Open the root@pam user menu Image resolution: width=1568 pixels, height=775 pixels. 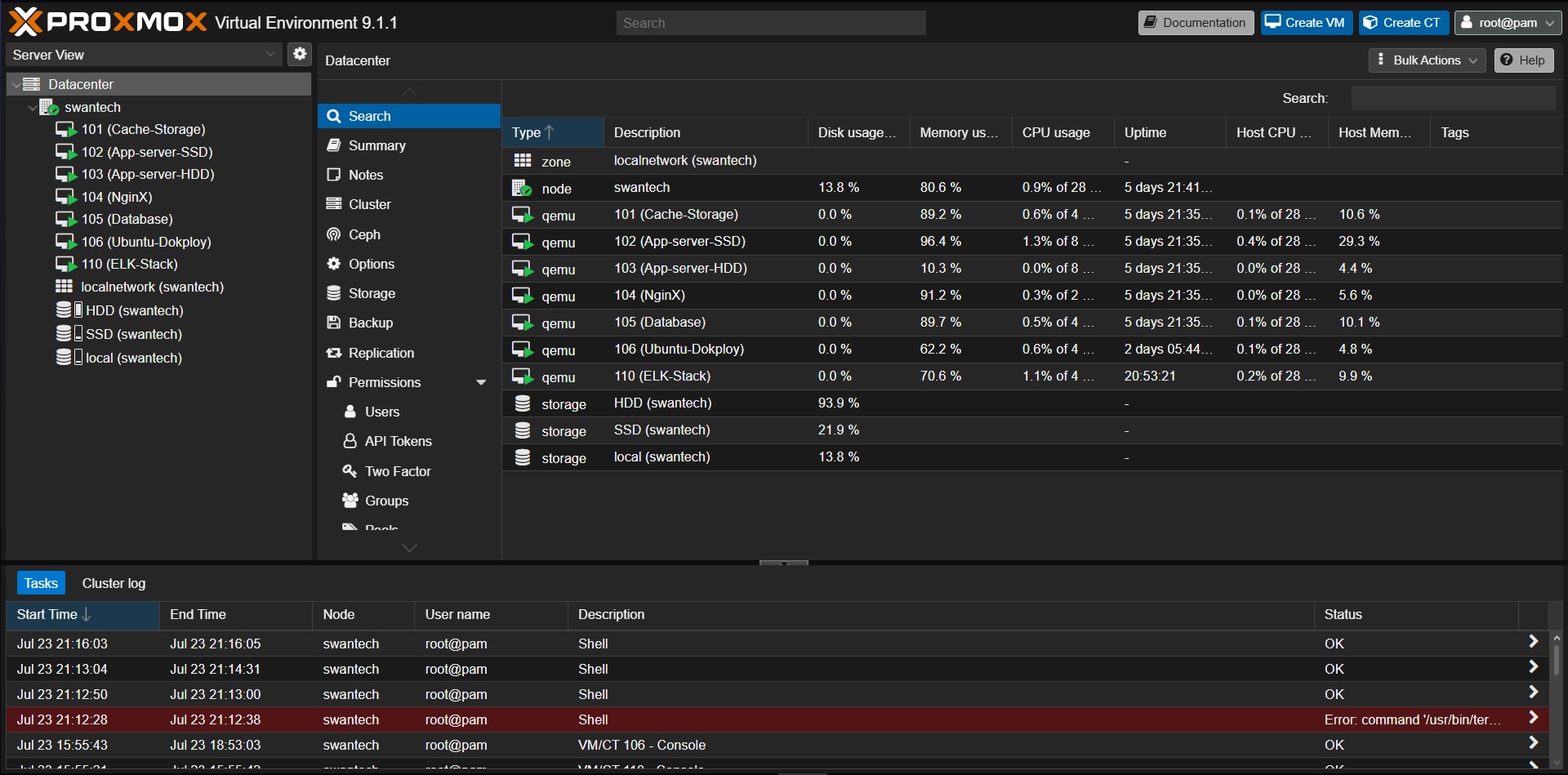[1508, 23]
